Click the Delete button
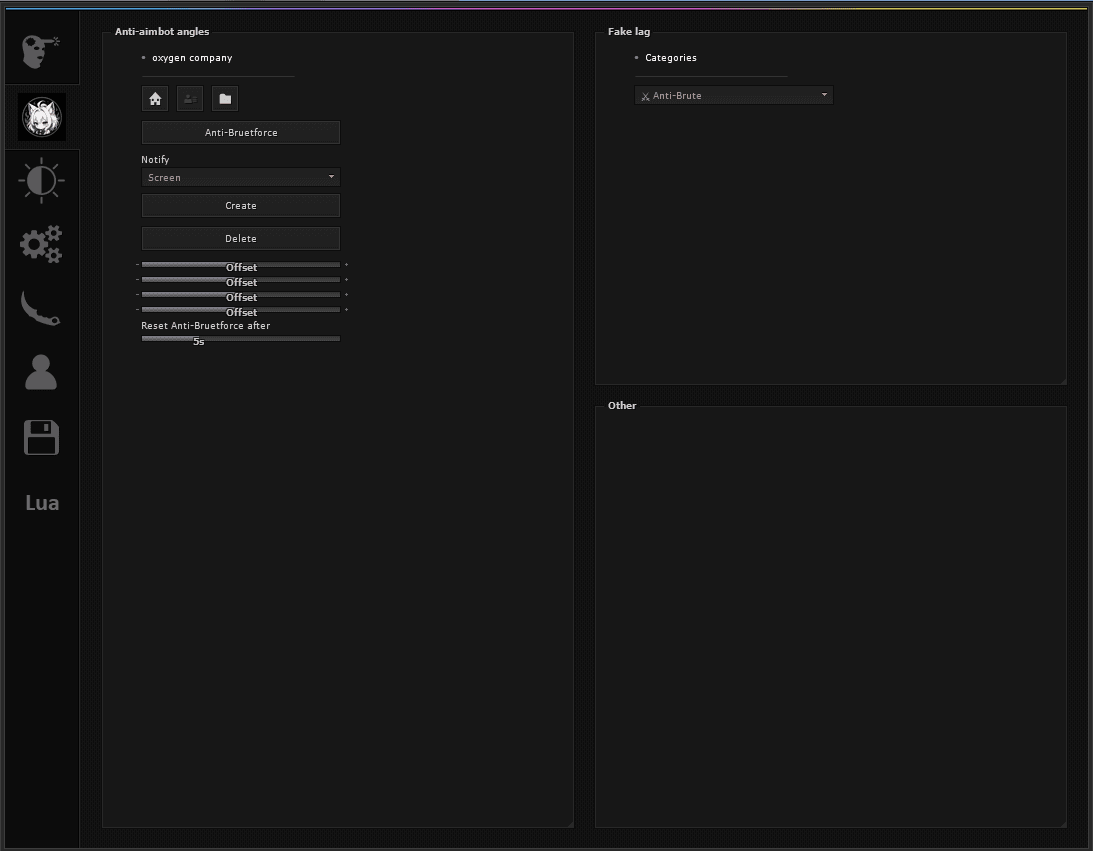The image size is (1093, 851). [240, 238]
